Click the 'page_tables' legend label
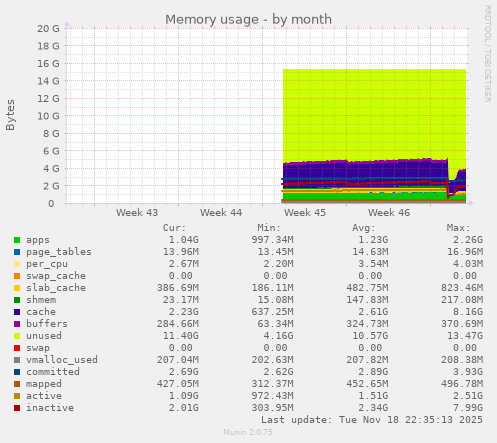Image resolution: width=497 pixels, height=443 pixels. pos(59,252)
